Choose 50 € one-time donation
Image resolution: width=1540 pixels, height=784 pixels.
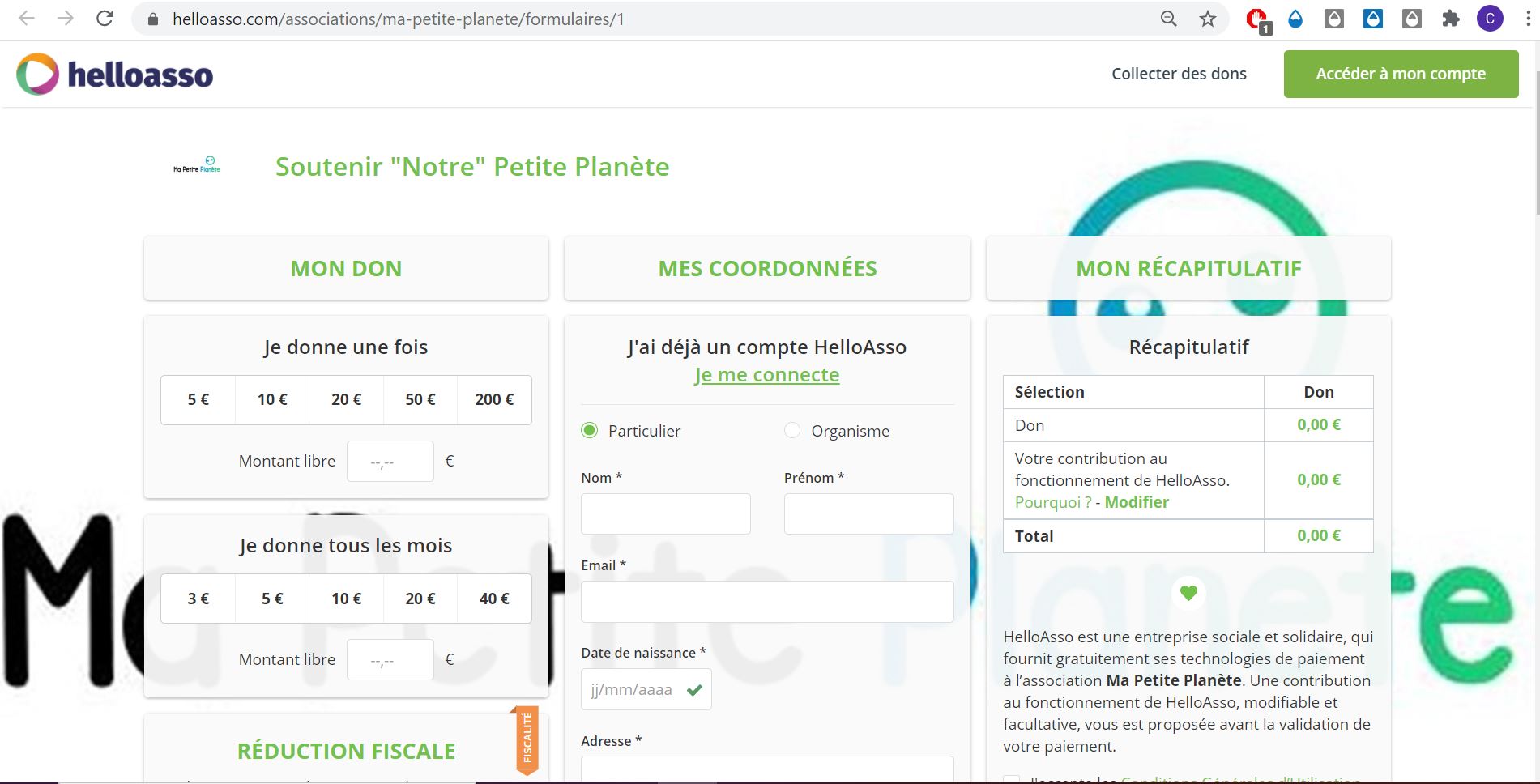click(420, 399)
